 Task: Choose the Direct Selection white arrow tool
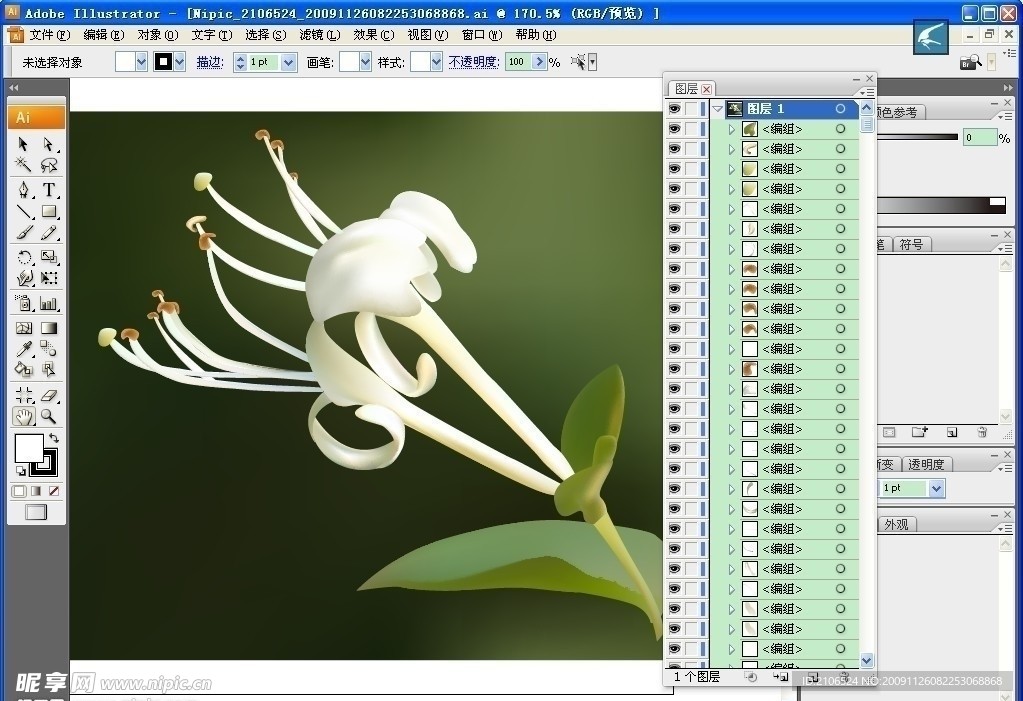[48, 145]
